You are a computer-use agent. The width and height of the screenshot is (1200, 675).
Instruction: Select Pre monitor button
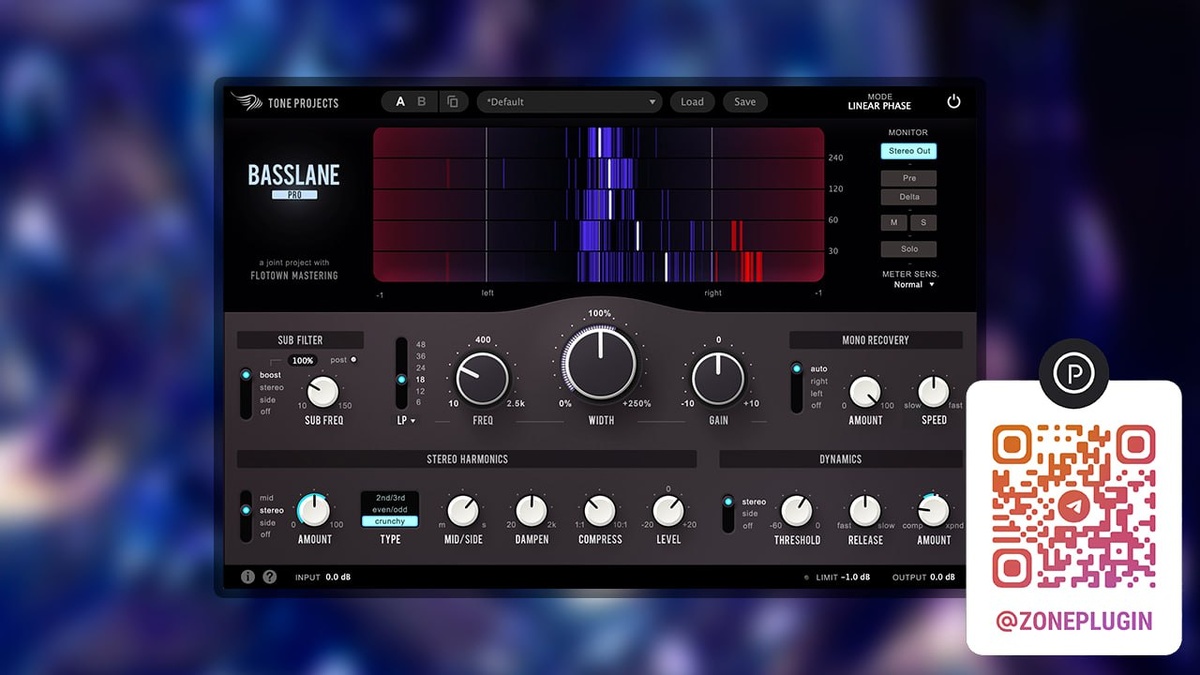909,178
